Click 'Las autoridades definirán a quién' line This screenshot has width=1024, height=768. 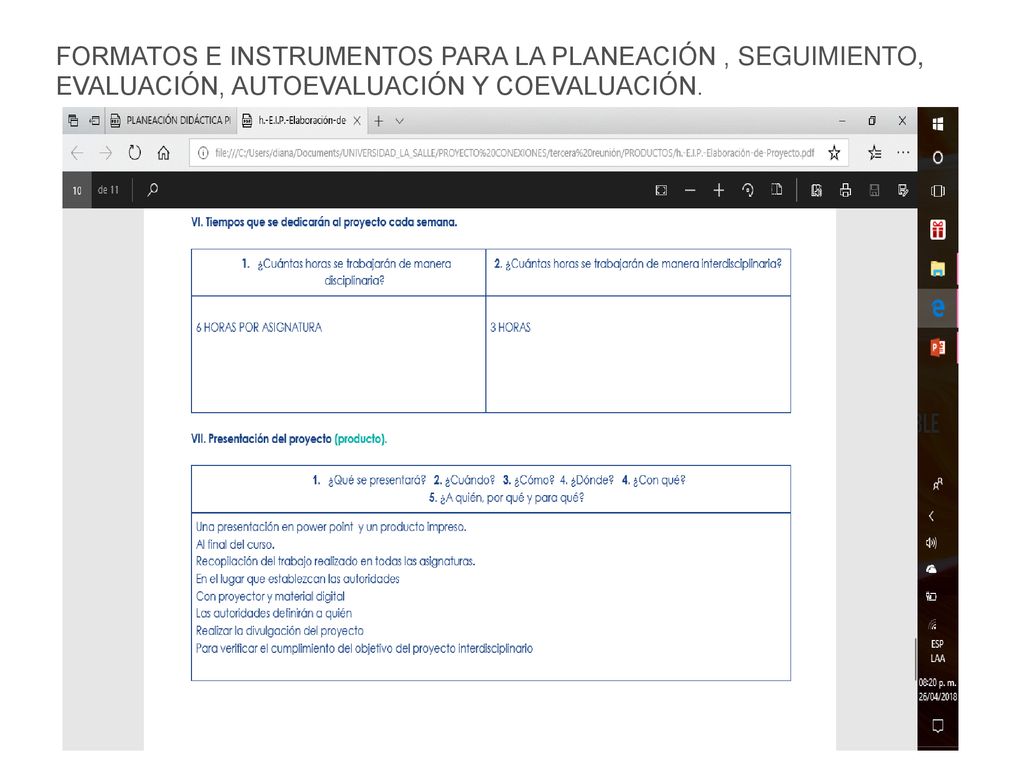click(274, 613)
